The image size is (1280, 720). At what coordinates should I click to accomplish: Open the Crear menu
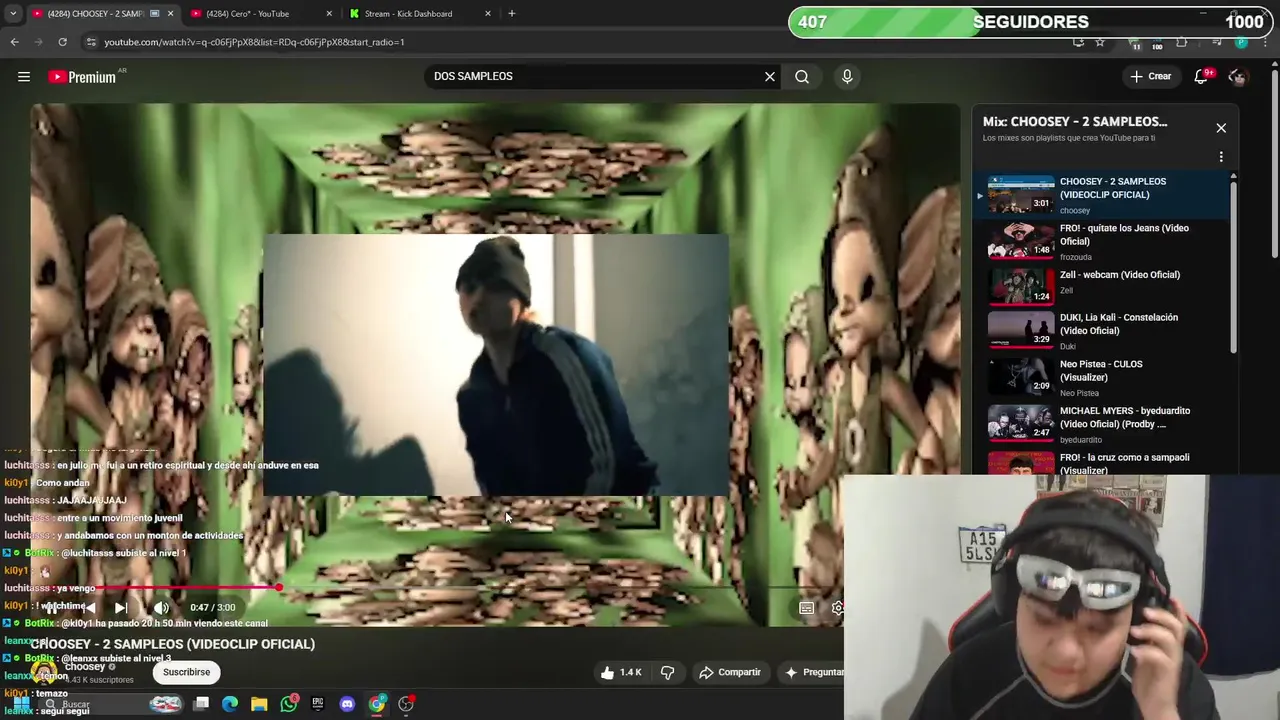1151,77
